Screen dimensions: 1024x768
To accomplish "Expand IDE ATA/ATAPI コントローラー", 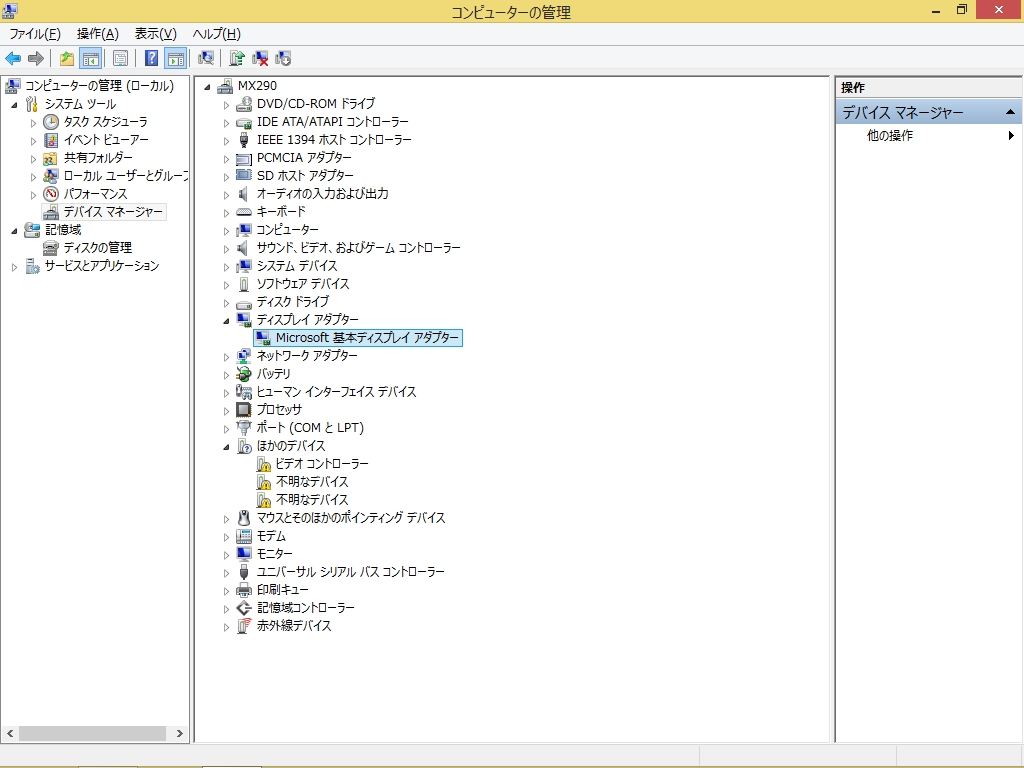I will click(227, 123).
